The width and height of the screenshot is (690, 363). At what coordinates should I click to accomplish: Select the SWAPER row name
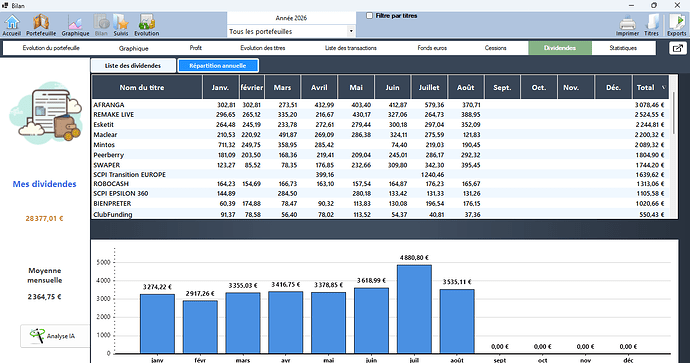coord(106,165)
